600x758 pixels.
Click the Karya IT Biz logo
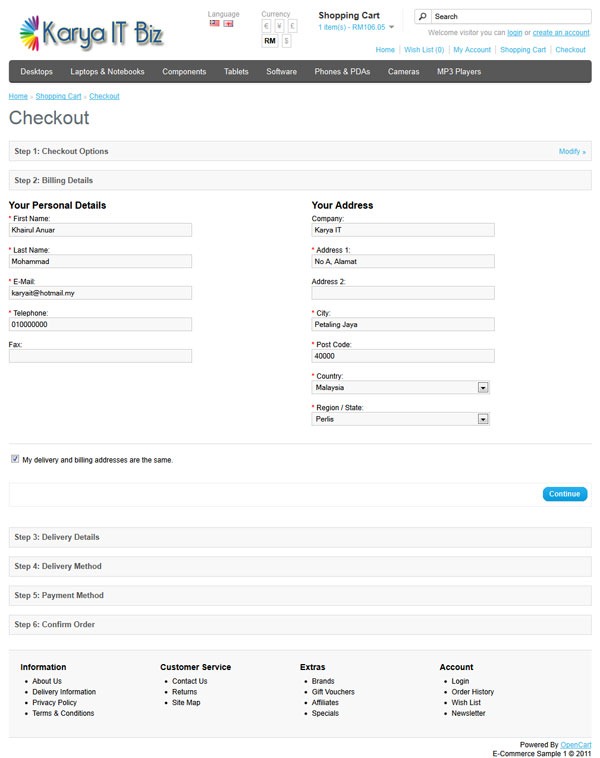92,33
